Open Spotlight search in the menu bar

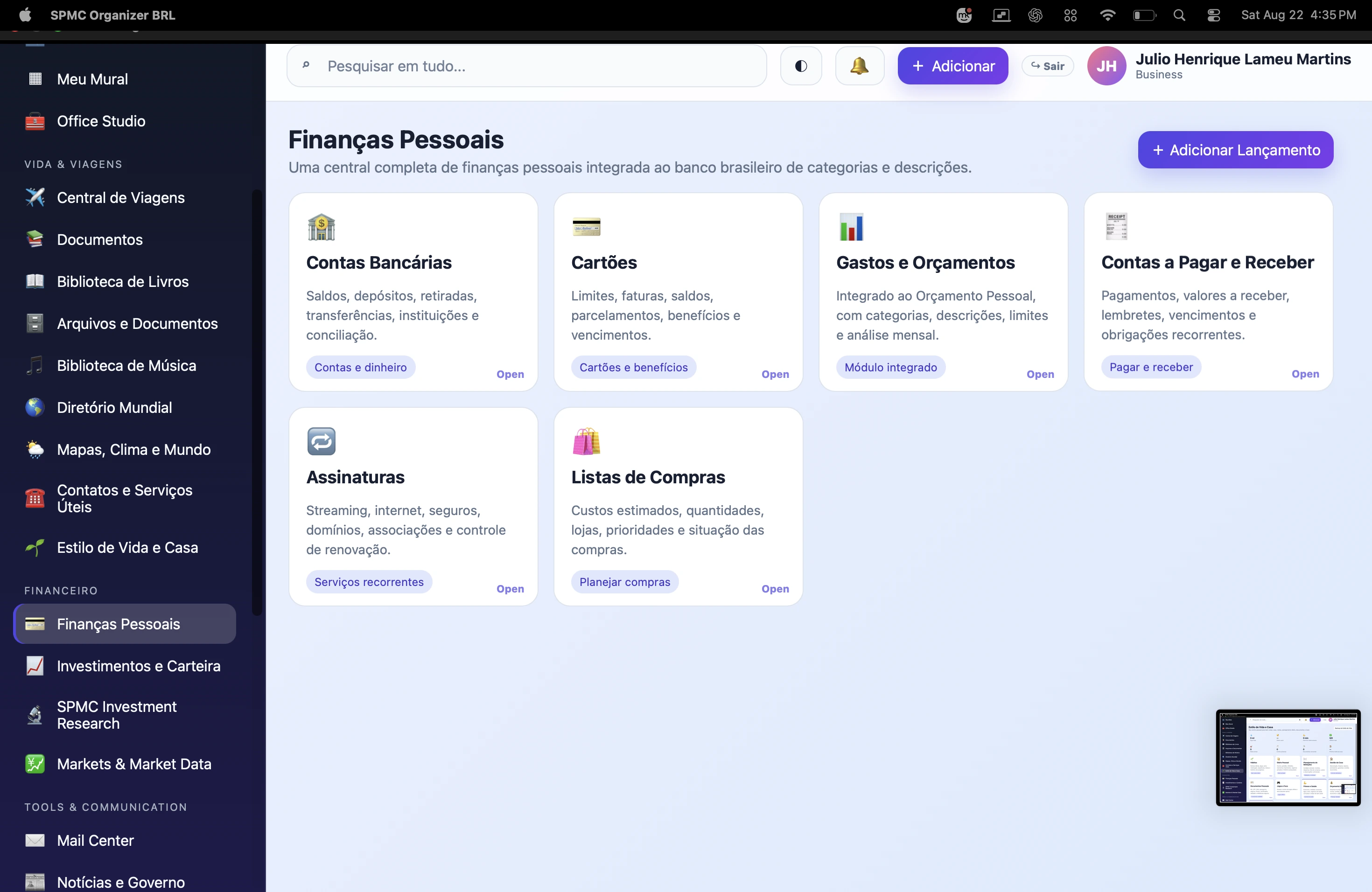click(1179, 15)
